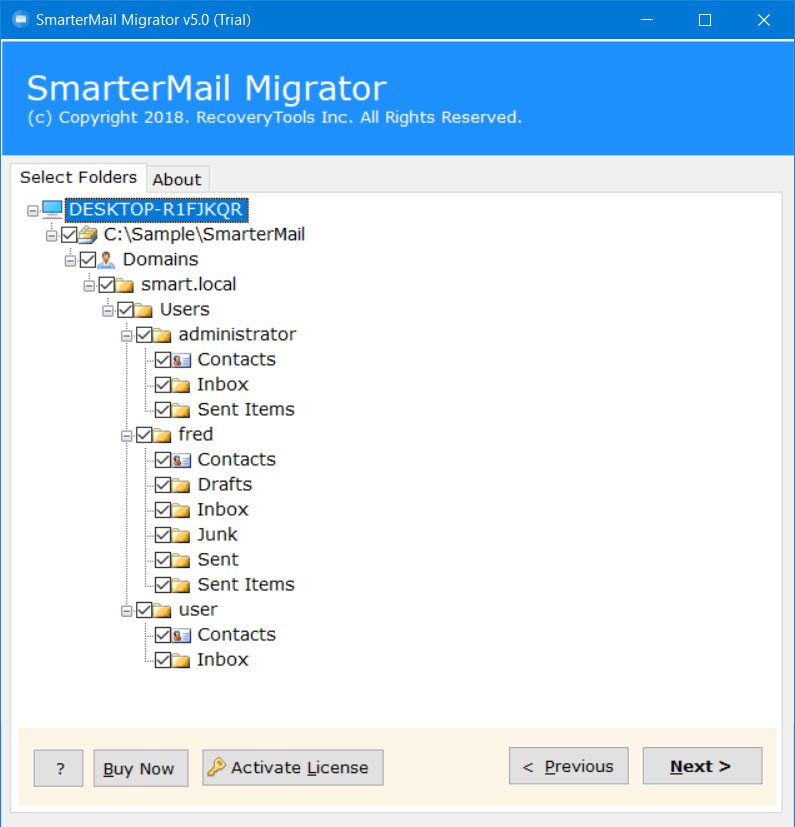795x827 pixels.
Task: Collapse the smart.local node
Action: tap(89, 286)
